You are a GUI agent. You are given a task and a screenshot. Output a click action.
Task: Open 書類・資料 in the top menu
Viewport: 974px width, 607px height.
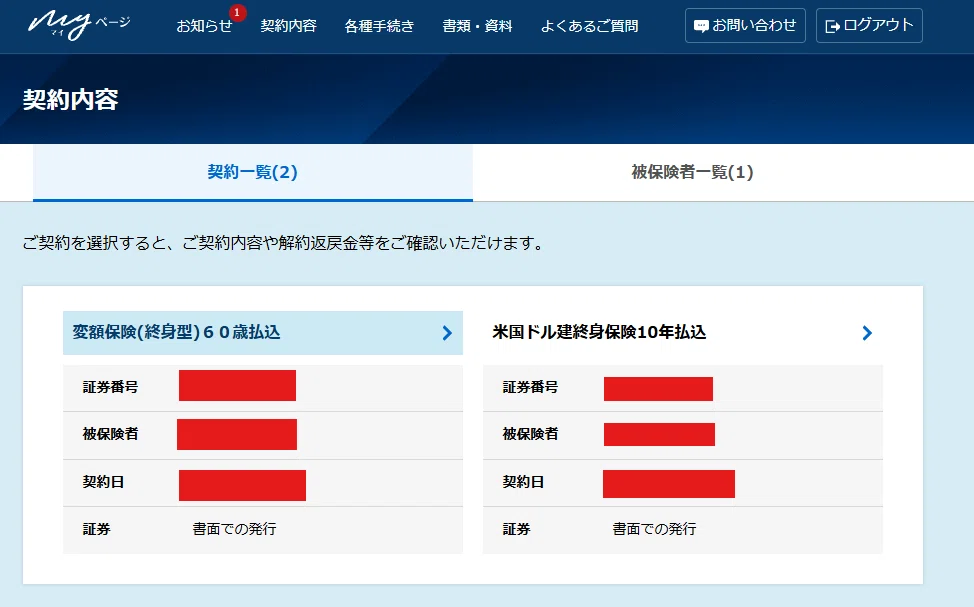tap(477, 26)
